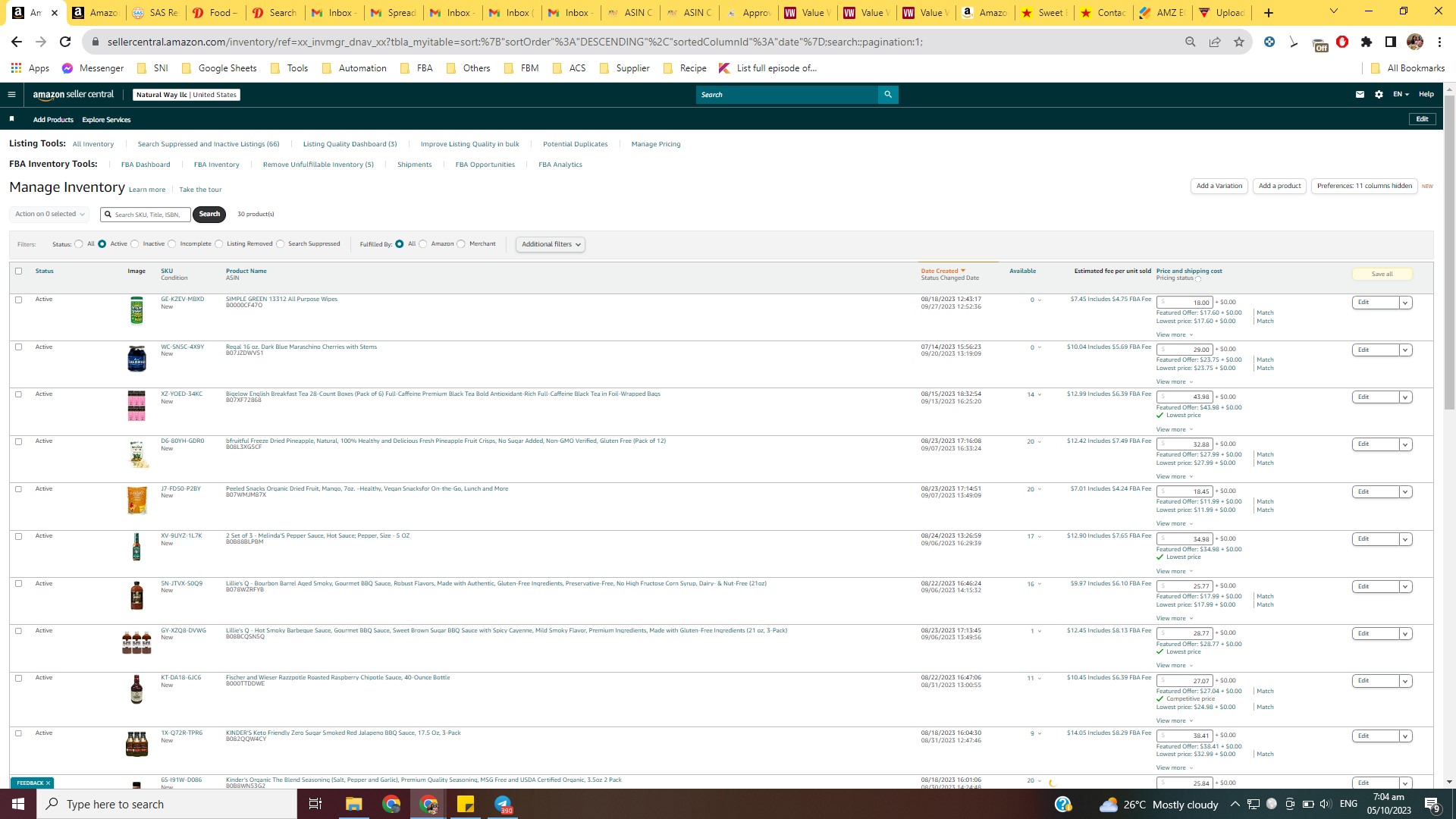
Task: Expand View more for Regal Maraschino Cherries
Action: [x=1174, y=381]
